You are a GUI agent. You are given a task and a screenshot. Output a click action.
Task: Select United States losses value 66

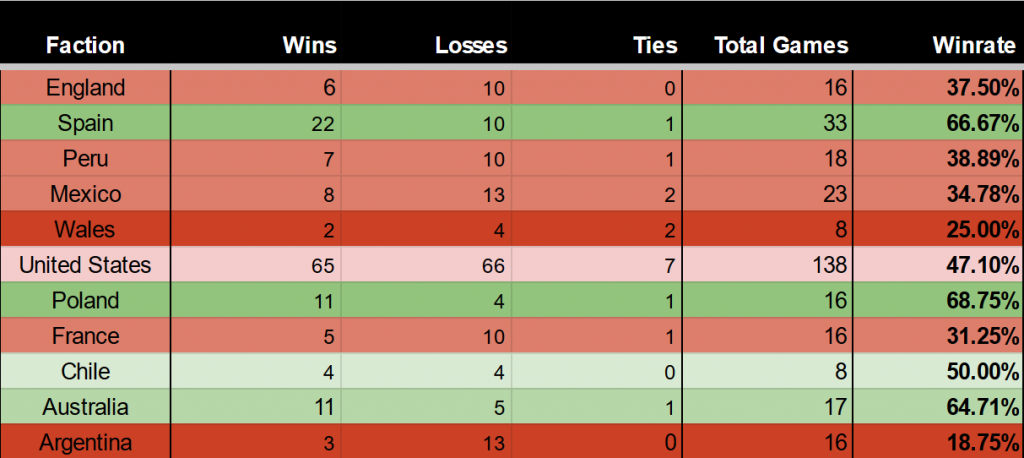click(496, 265)
